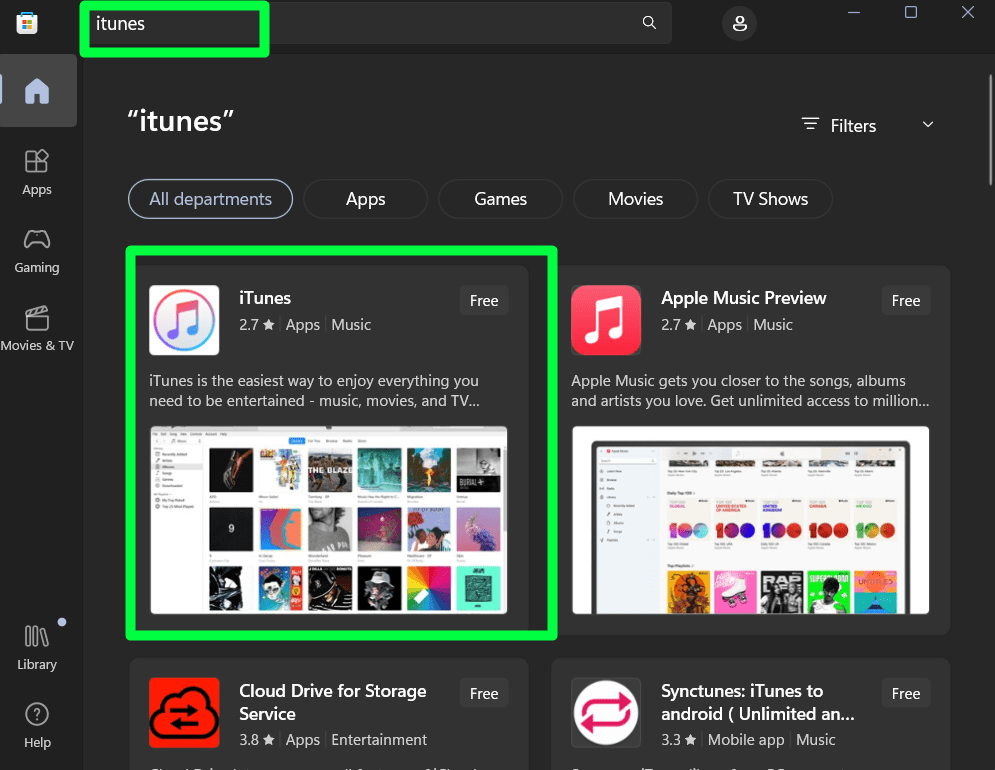Get Apple Music Preview for Free
The image size is (995, 770).
[905, 300]
